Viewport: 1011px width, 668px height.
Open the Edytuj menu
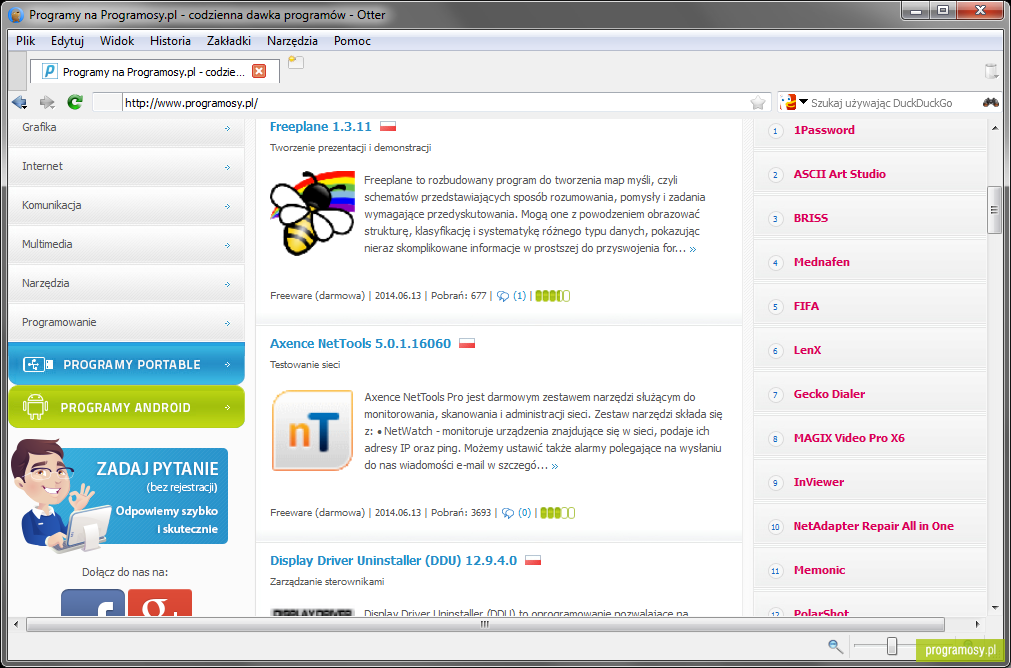[x=68, y=41]
